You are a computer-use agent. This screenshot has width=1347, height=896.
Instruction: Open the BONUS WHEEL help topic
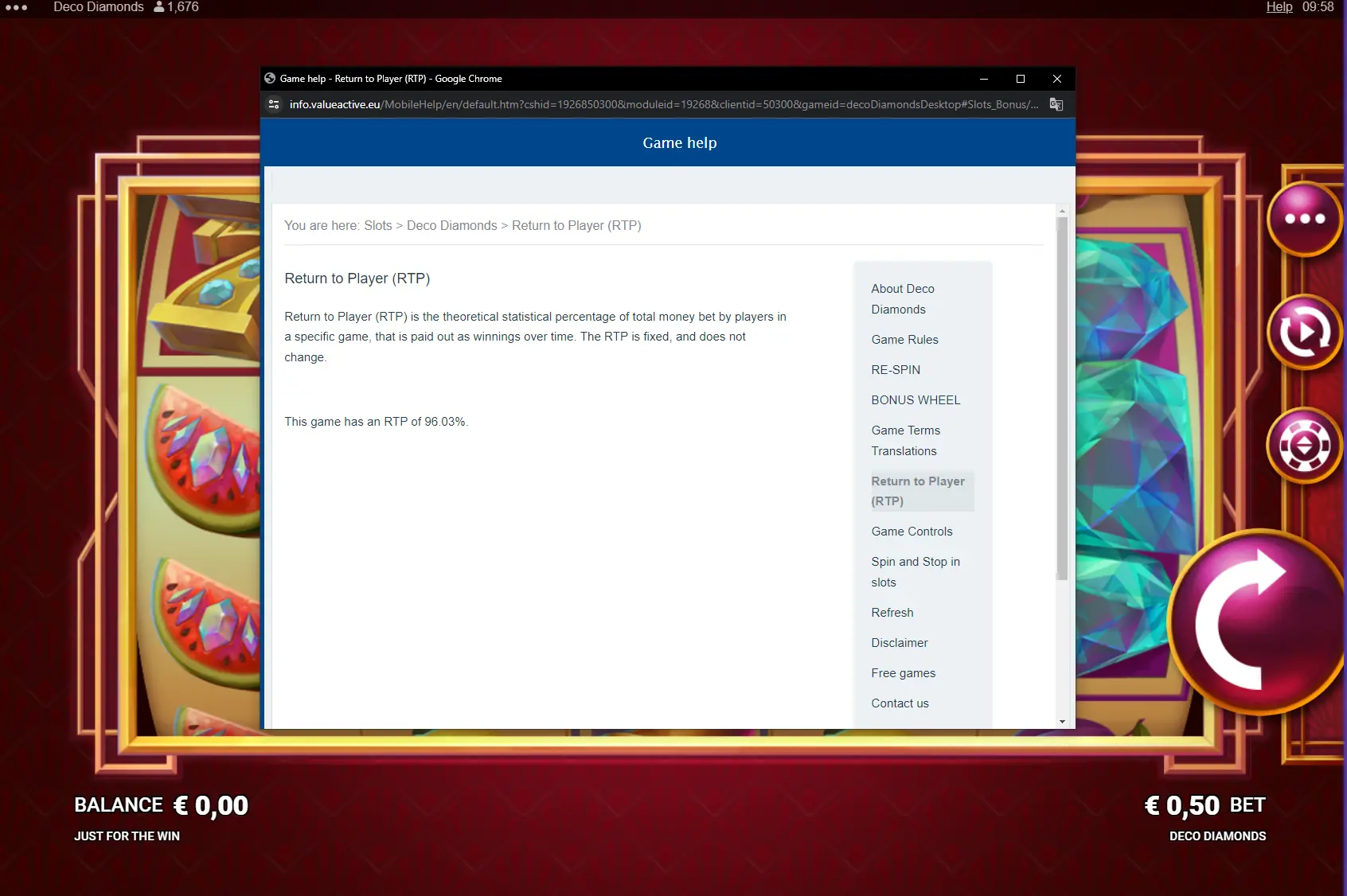(x=916, y=400)
